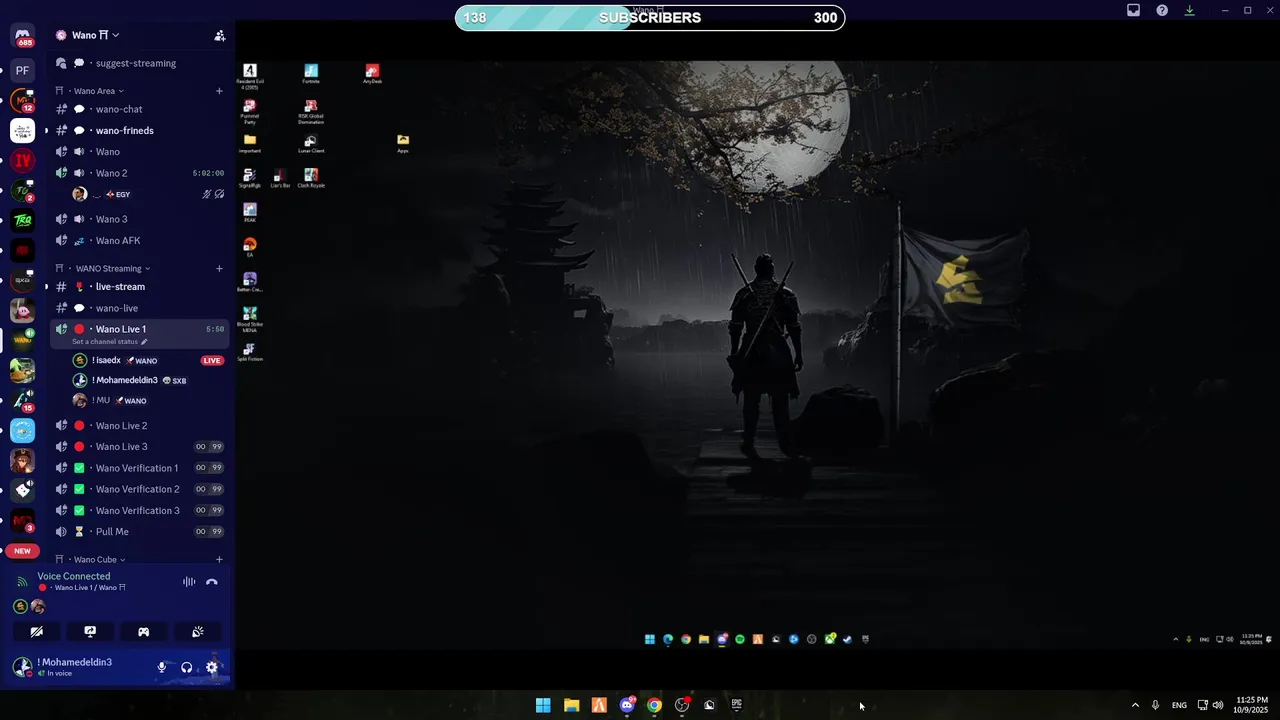Join the Wano voice channel
This screenshot has height=720, width=1280.
pos(141,152)
